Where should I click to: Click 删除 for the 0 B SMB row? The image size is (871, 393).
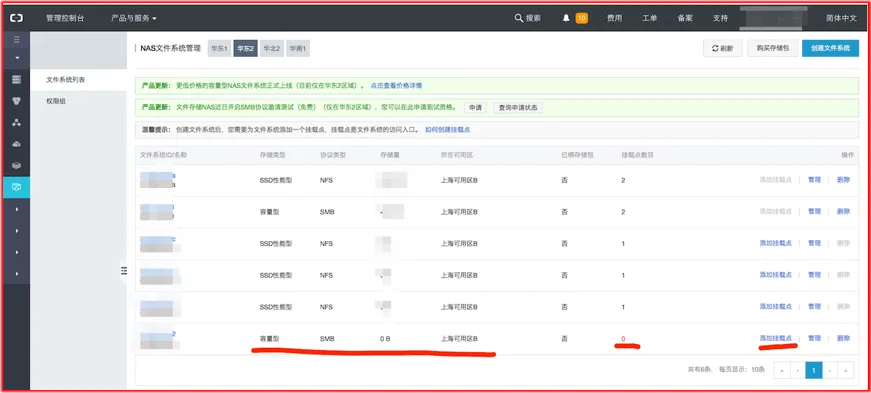point(843,338)
